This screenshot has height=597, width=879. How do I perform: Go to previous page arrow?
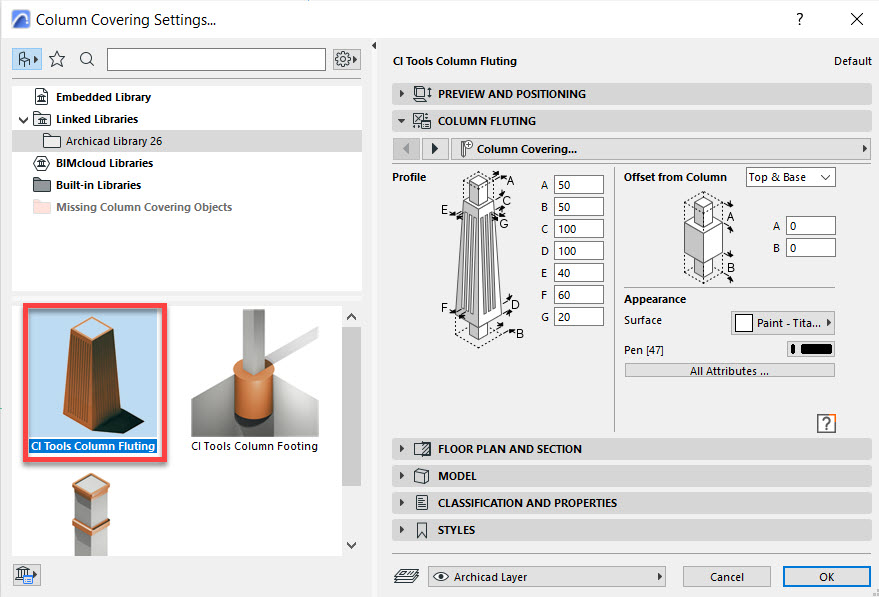406,149
